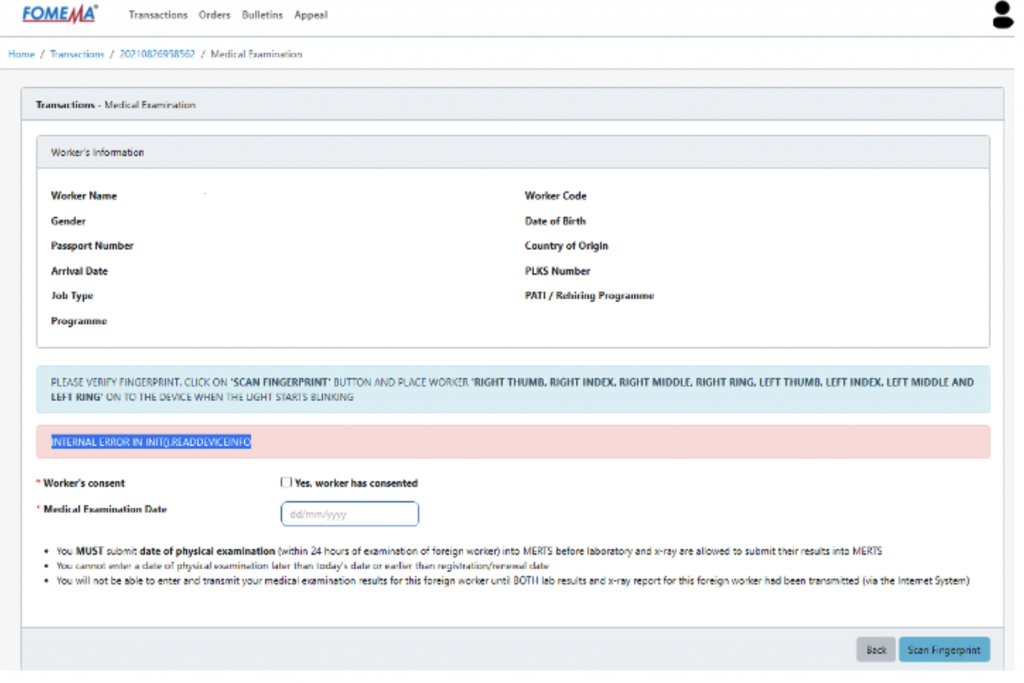
Task: Open the Transactions menu in navbar
Action: click(158, 15)
